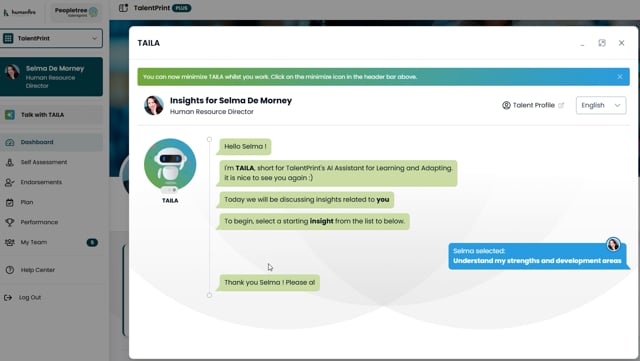
Task: Toggle the switch under the TAILA robot
Action: 169,190
